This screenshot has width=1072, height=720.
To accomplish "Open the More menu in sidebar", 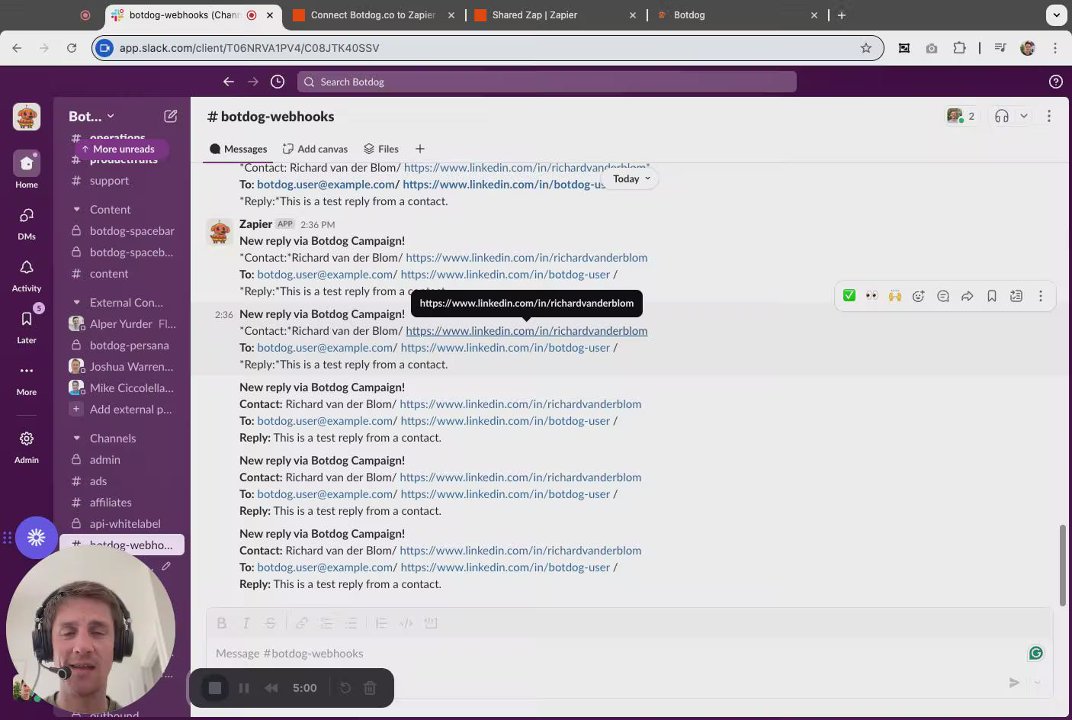I will pyautogui.click(x=26, y=379).
